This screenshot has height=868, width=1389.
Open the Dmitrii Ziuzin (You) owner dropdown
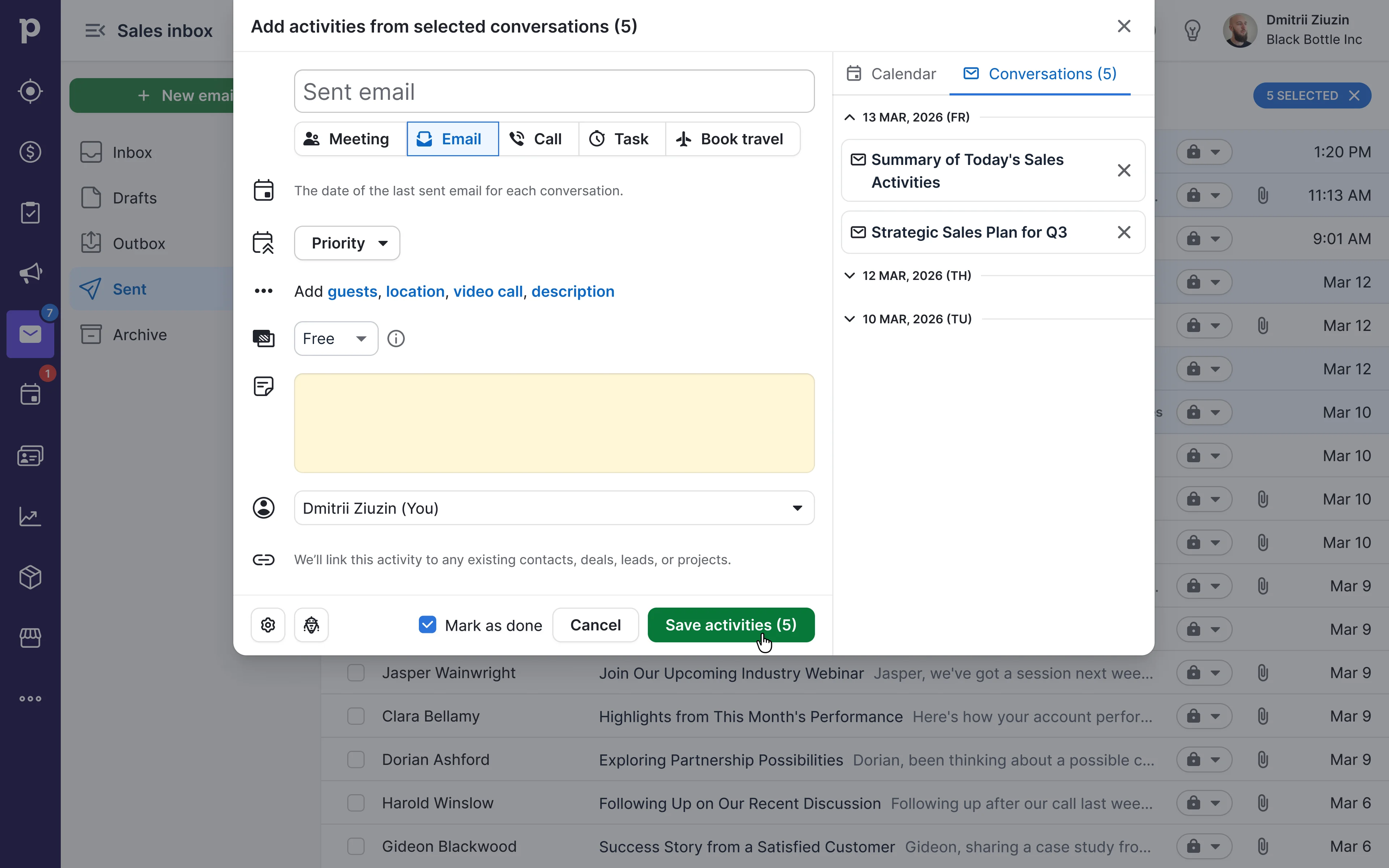point(555,508)
